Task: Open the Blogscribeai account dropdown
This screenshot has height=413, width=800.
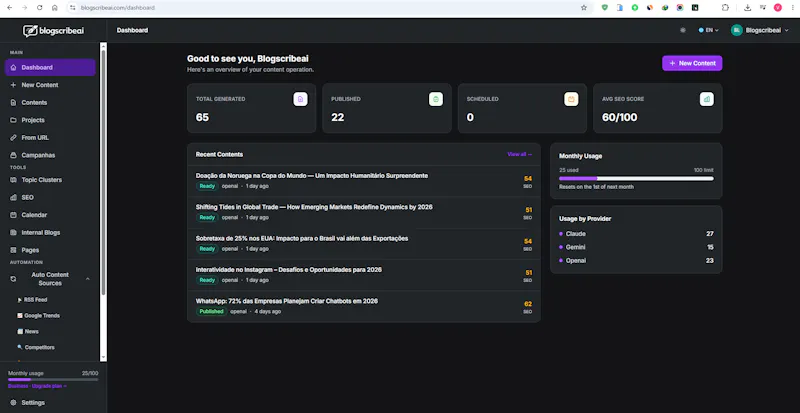Action: pyautogui.click(x=760, y=30)
